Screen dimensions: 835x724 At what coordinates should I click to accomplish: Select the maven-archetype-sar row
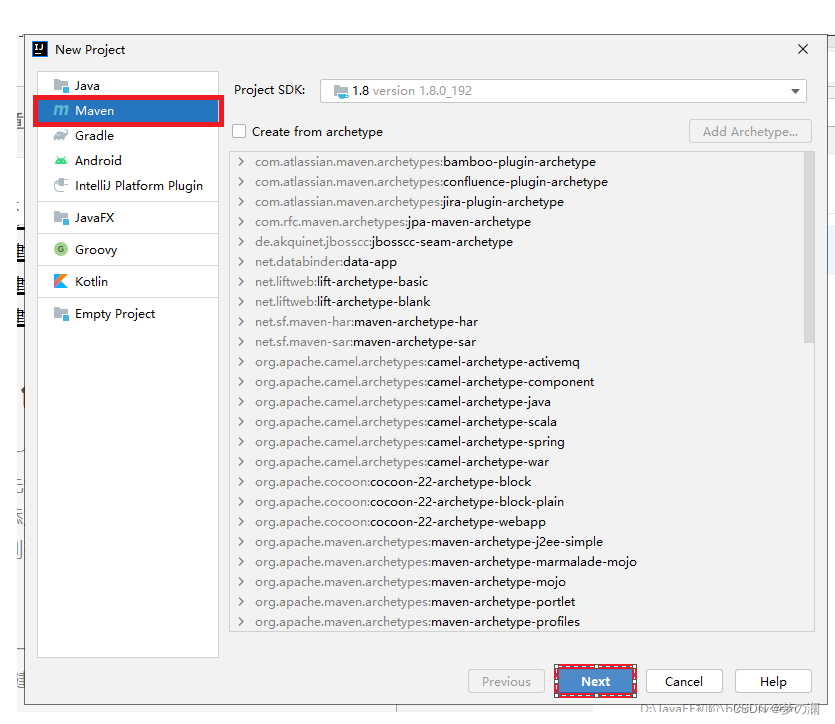pyautogui.click(x=517, y=341)
